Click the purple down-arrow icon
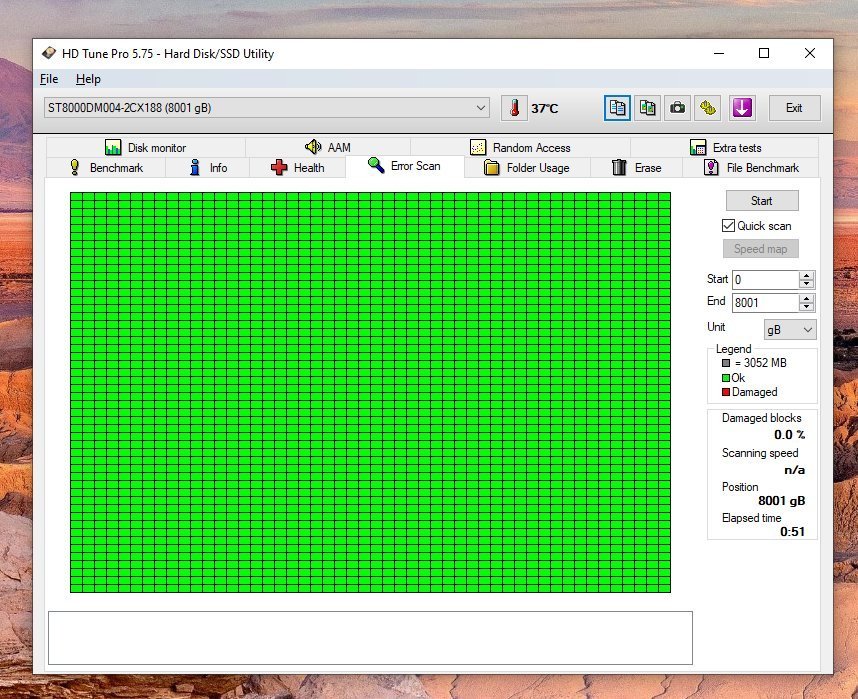858x699 pixels. (741, 108)
